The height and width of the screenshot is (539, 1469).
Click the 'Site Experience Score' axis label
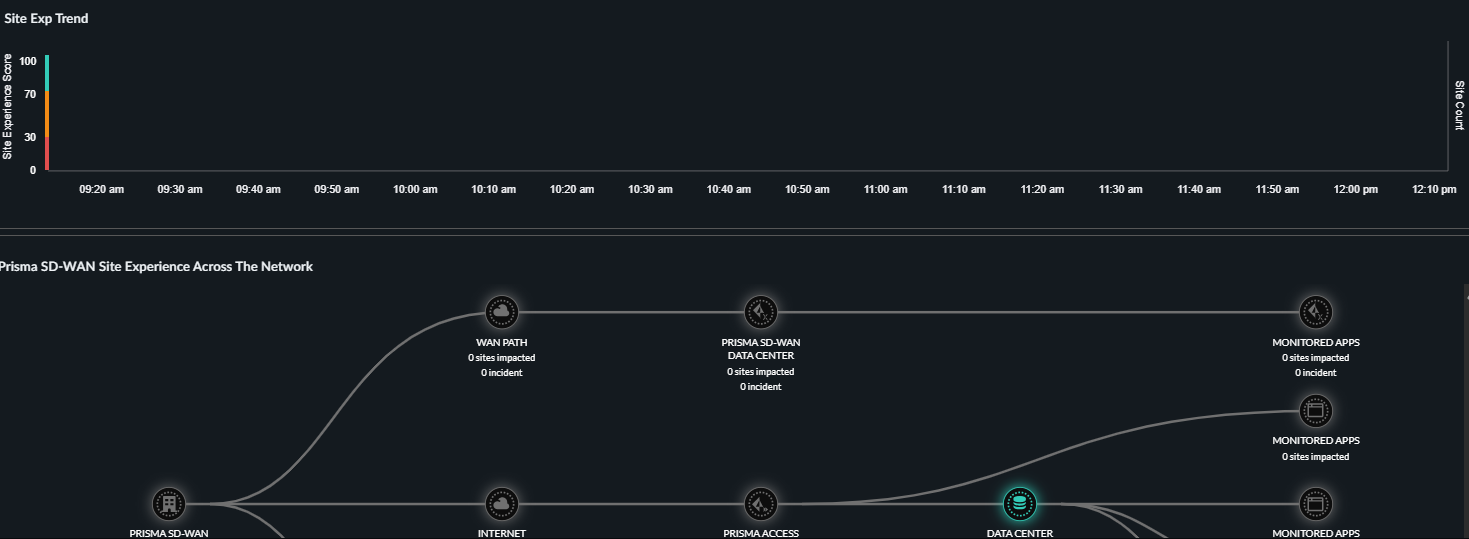tap(8, 106)
